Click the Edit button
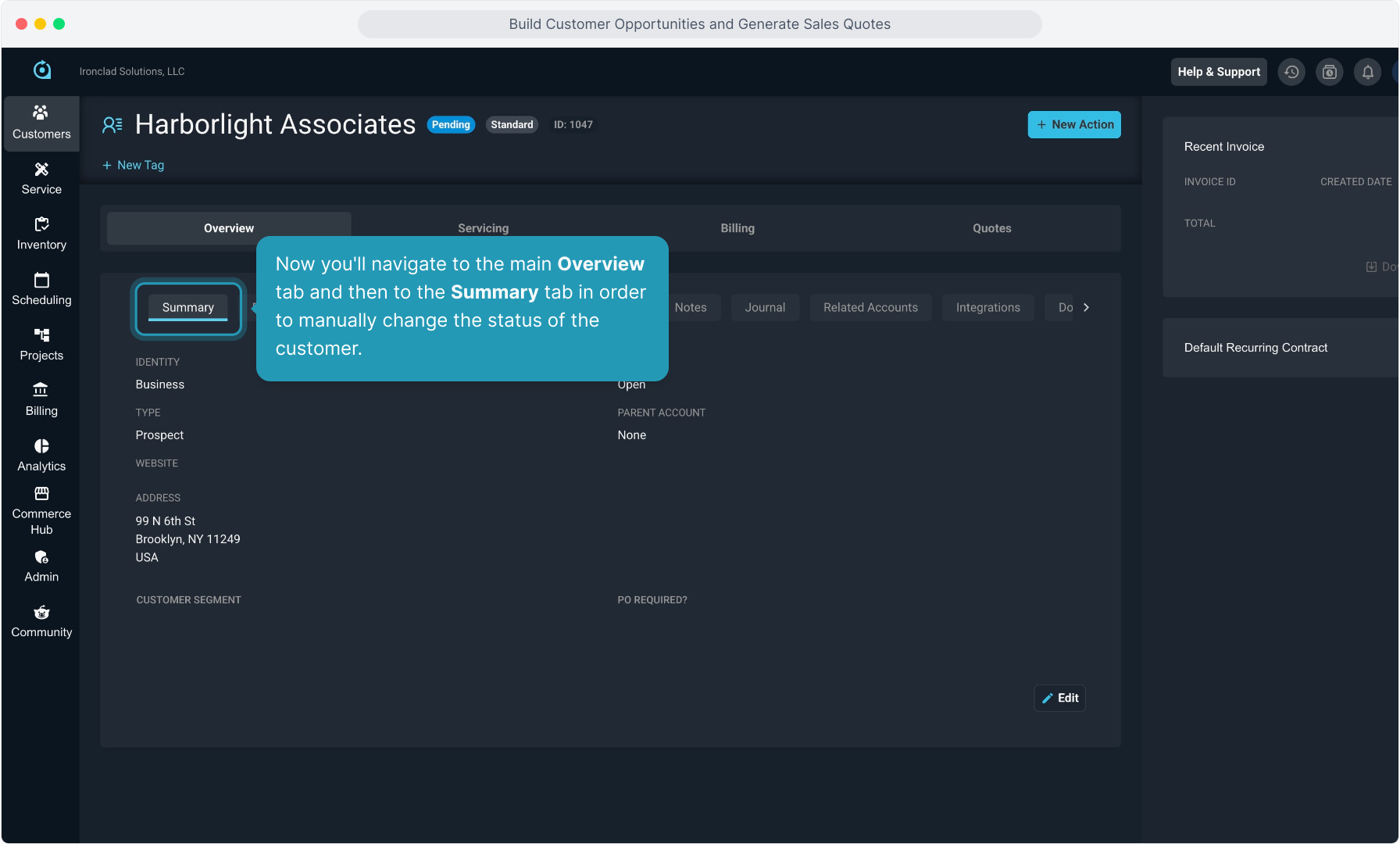This screenshot has width=1400, height=844. [1059, 698]
